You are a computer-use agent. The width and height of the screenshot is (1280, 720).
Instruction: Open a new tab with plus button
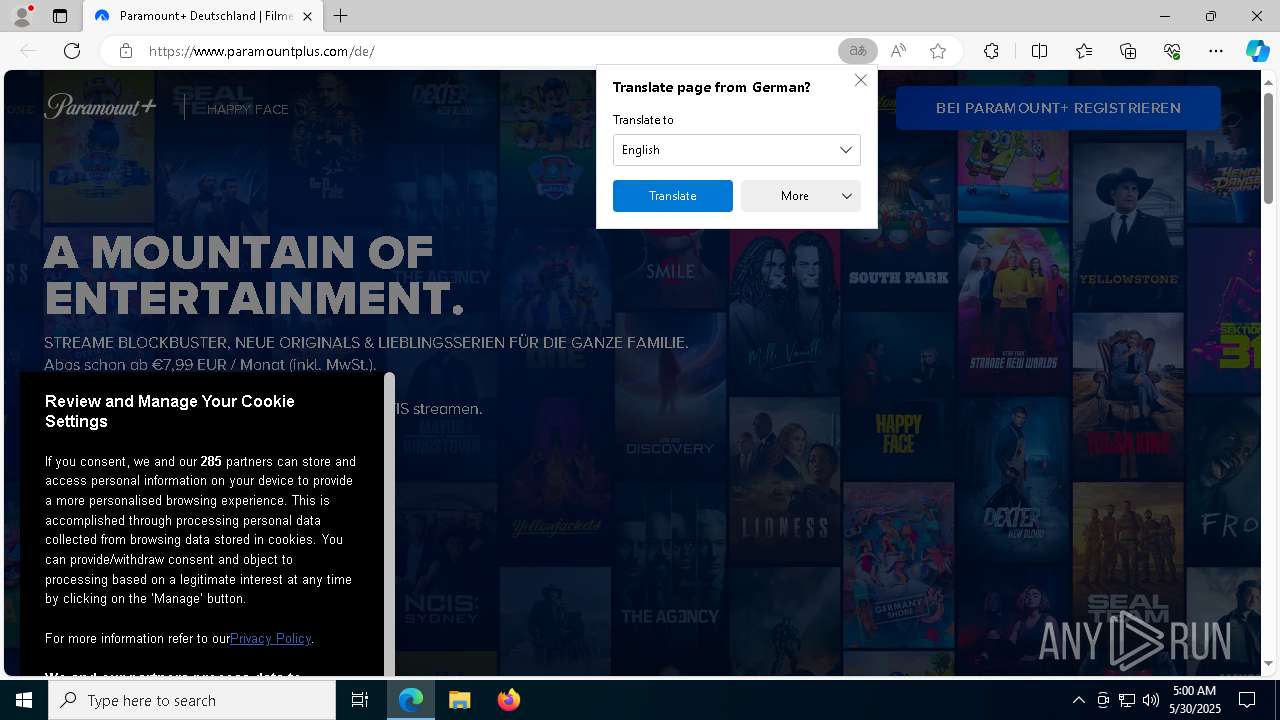(341, 16)
